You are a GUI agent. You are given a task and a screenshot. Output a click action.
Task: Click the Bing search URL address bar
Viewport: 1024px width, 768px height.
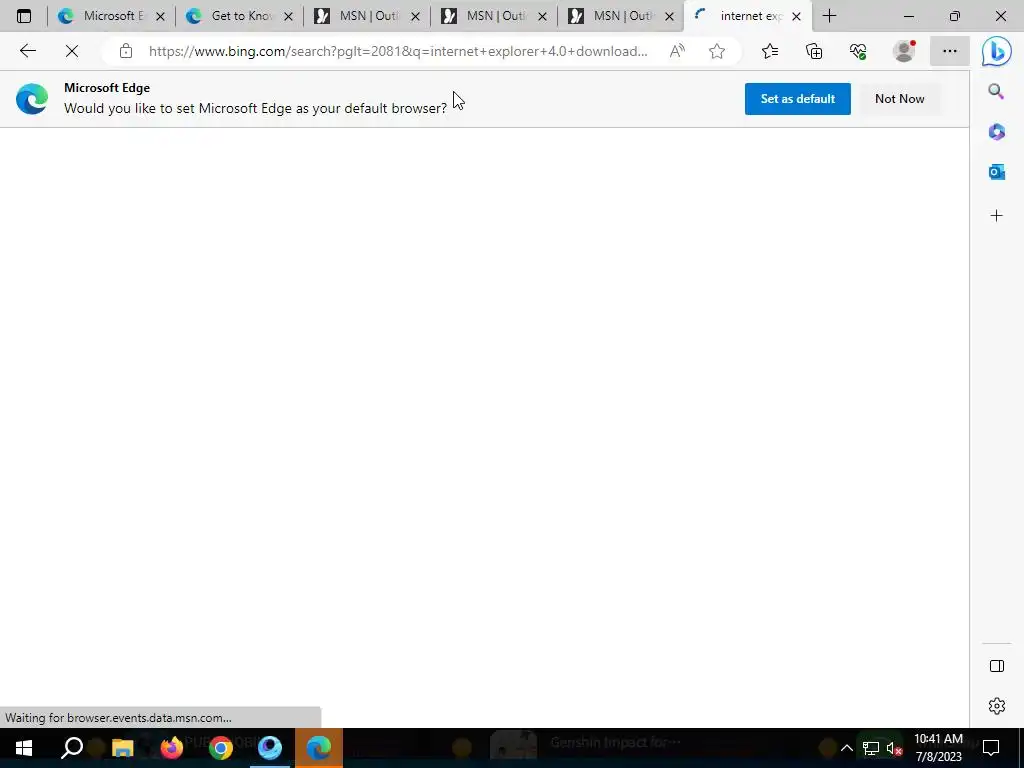tap(398, 51)
